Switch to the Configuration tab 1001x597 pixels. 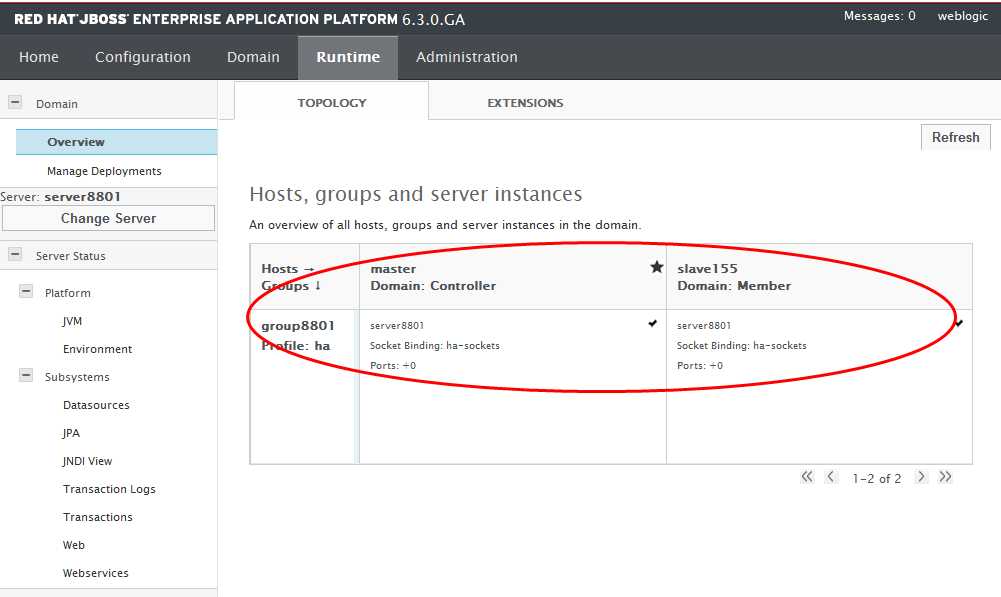(x=142, y=57)
